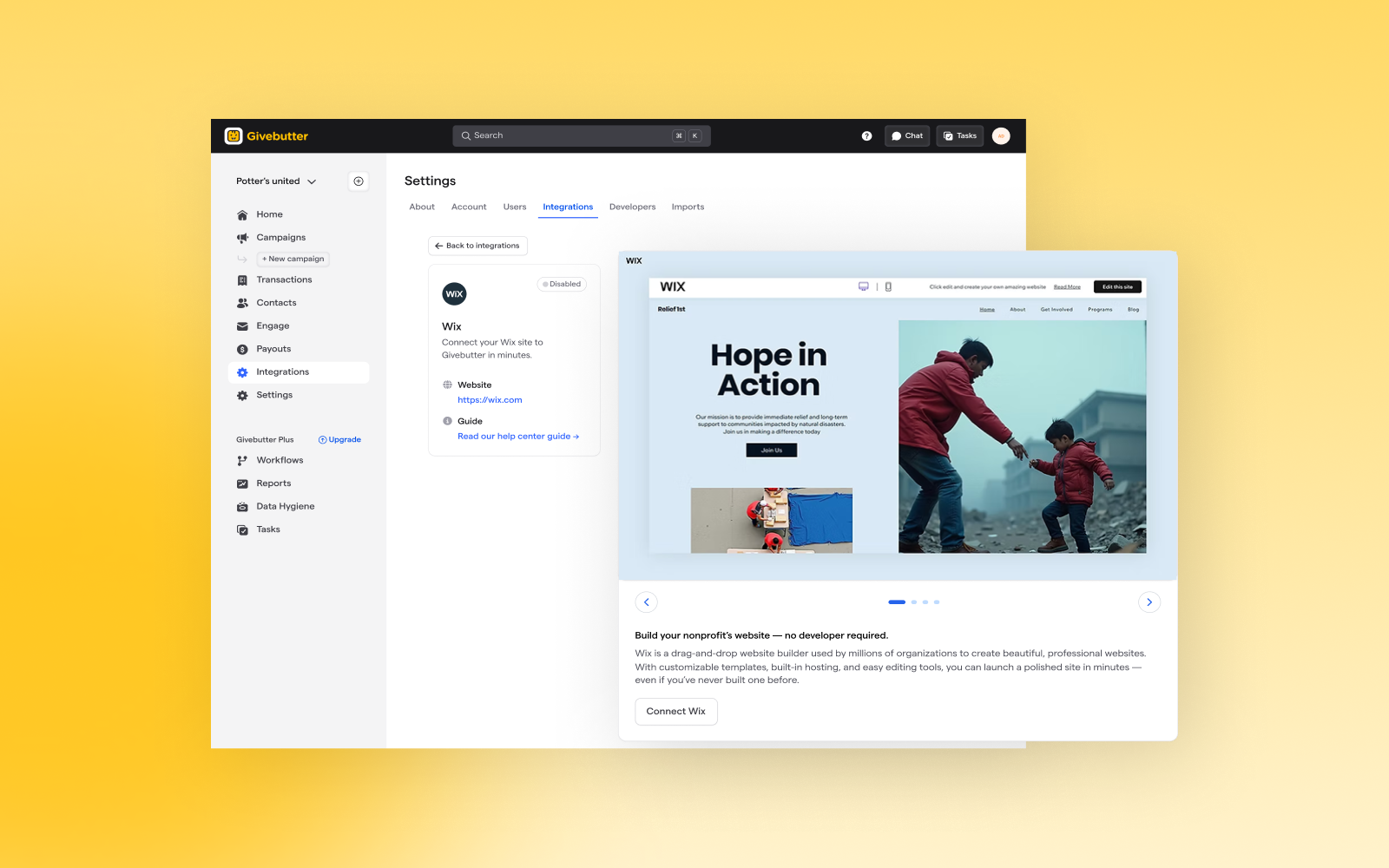The height and width of the screenshot is (868, 1389).
Task: Open the https://wix.com link
Action: 490,400
